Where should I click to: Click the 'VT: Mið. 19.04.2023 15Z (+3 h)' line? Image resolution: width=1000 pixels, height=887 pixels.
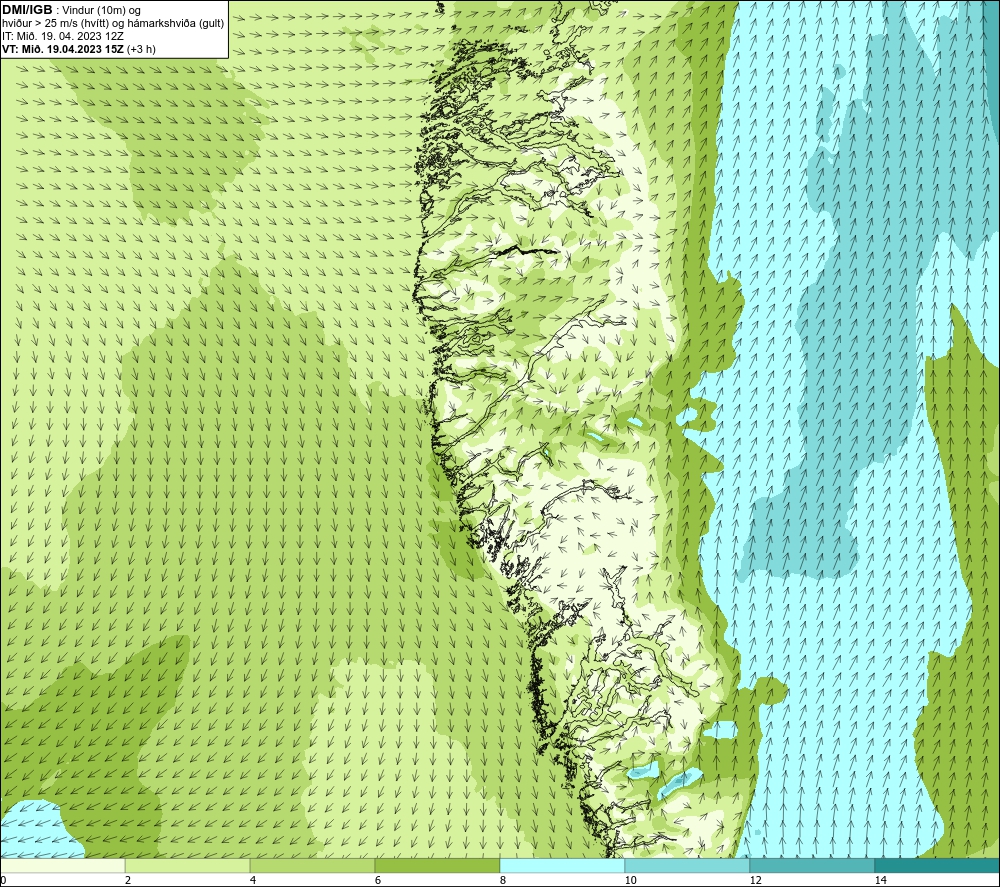pyautogui.click(x=79, y=49)
